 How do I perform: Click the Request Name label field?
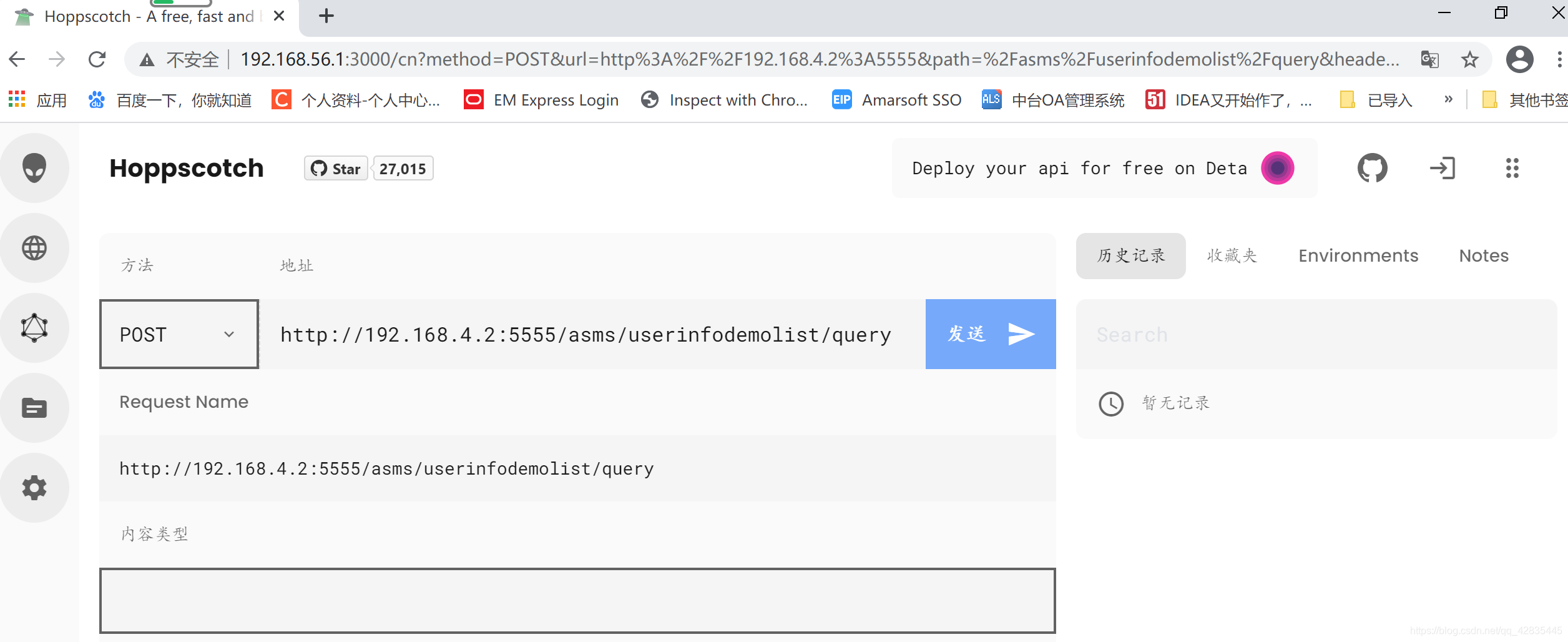(184, 402)
